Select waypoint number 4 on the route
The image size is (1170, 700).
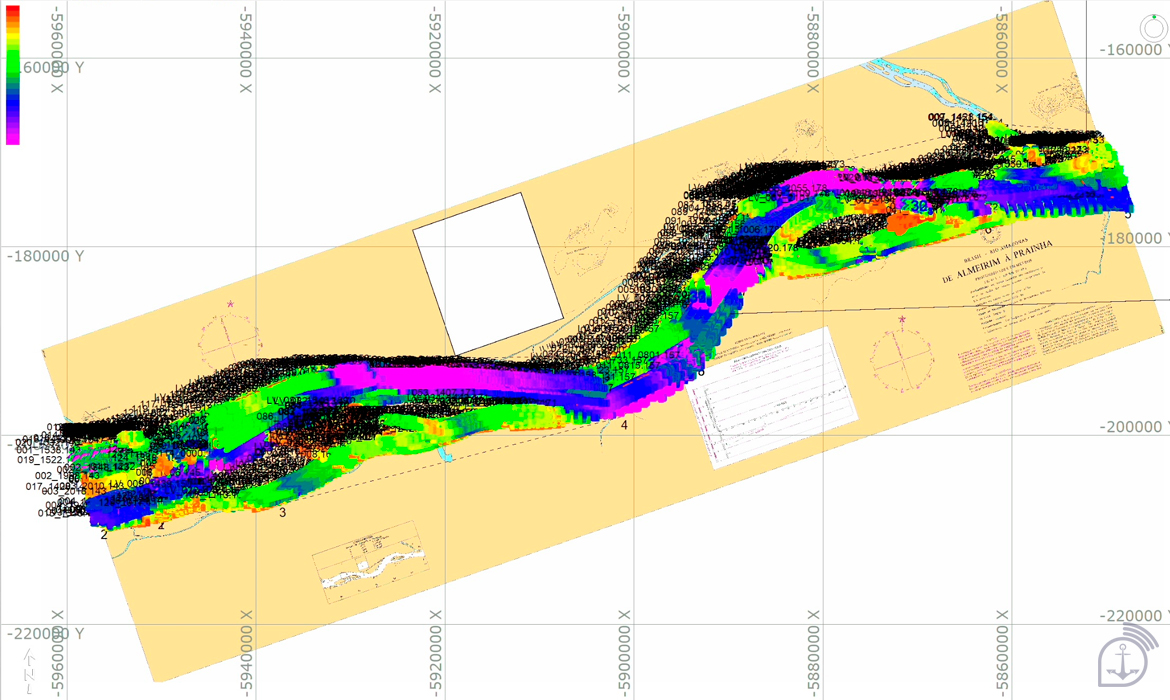(x=625, y=425)
